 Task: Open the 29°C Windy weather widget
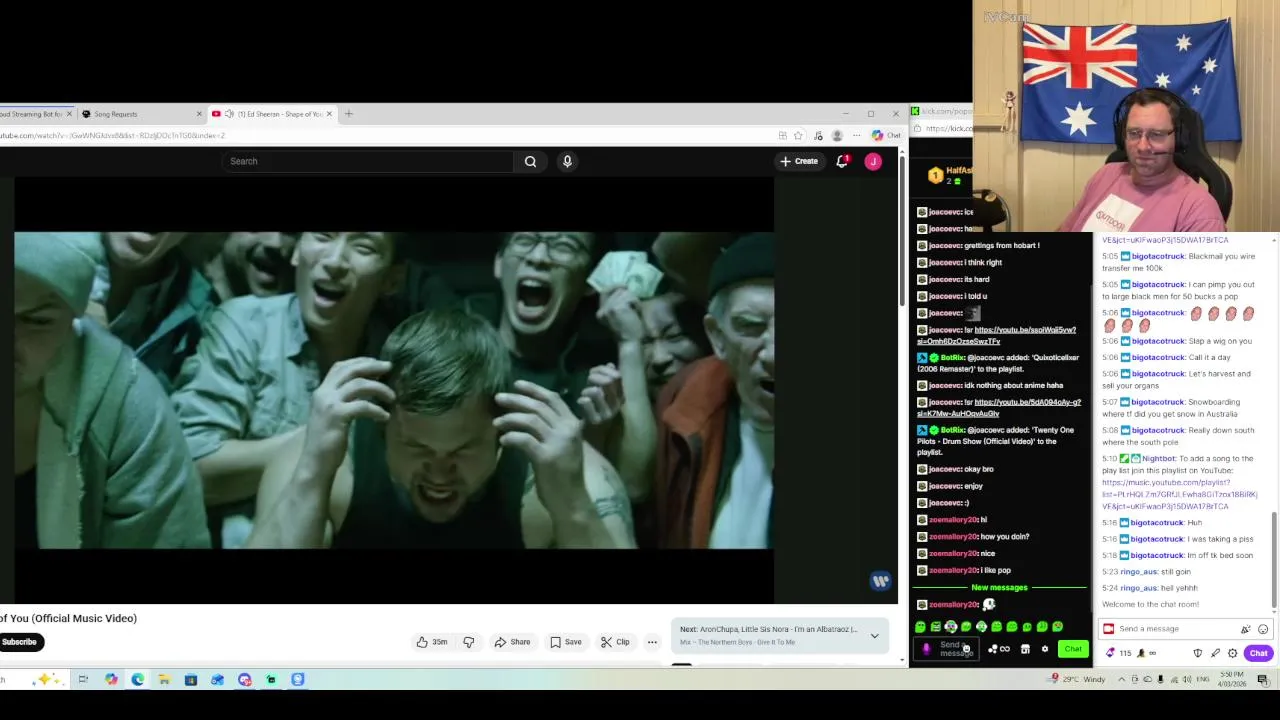click(x=1077, y=680)
